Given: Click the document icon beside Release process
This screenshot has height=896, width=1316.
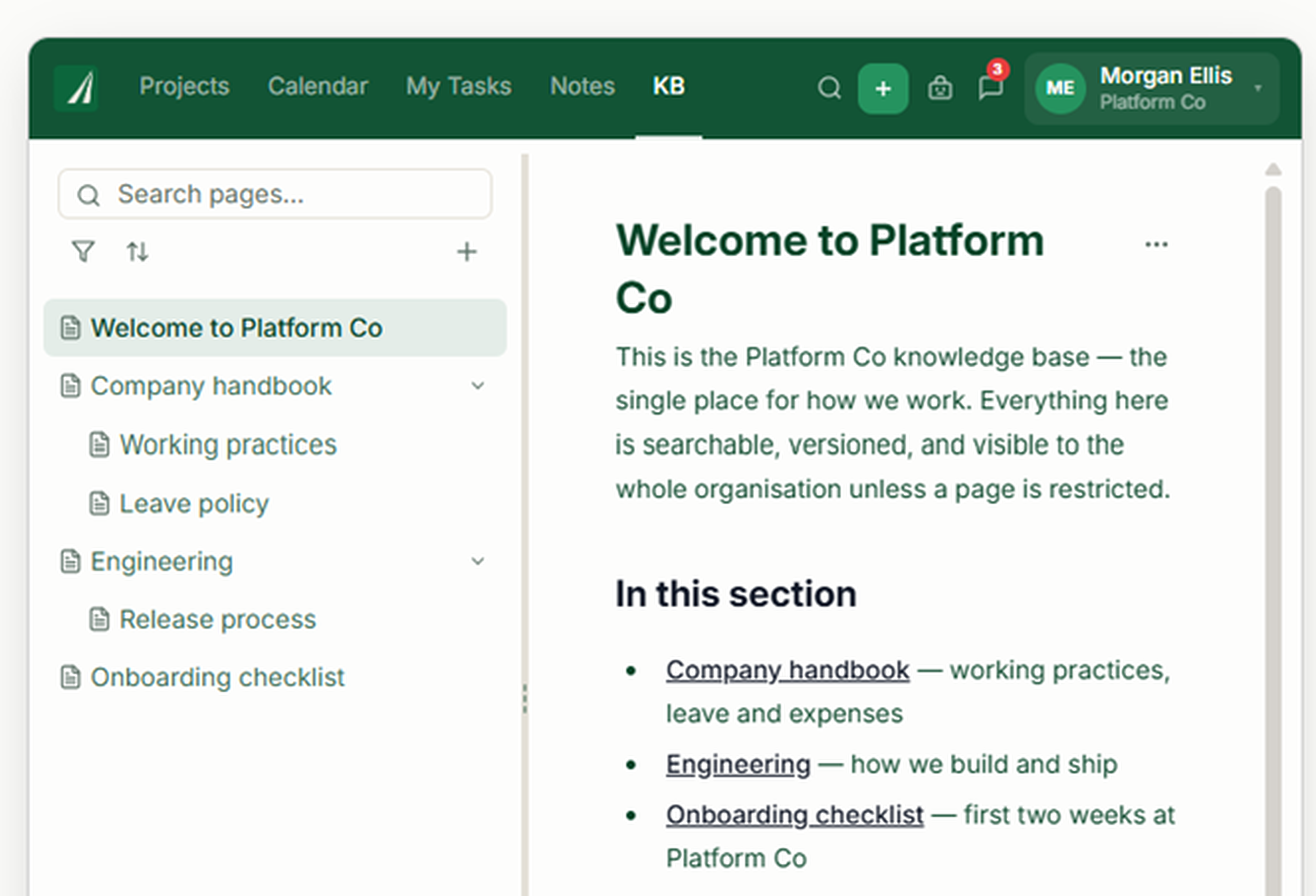Looking at the screenshot, I should point(100,619).
